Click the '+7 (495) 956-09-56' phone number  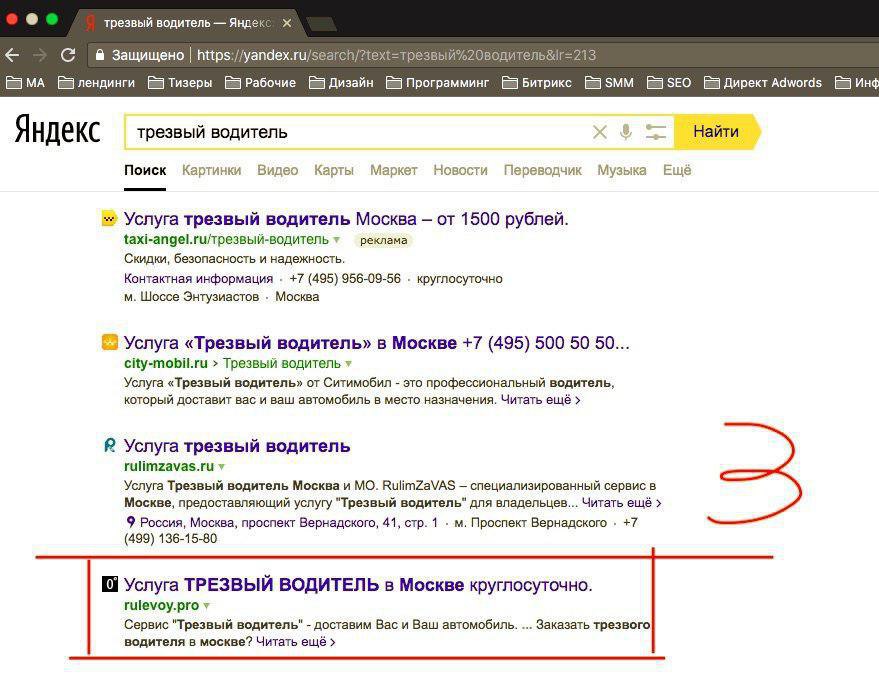[x=345, y=279]
